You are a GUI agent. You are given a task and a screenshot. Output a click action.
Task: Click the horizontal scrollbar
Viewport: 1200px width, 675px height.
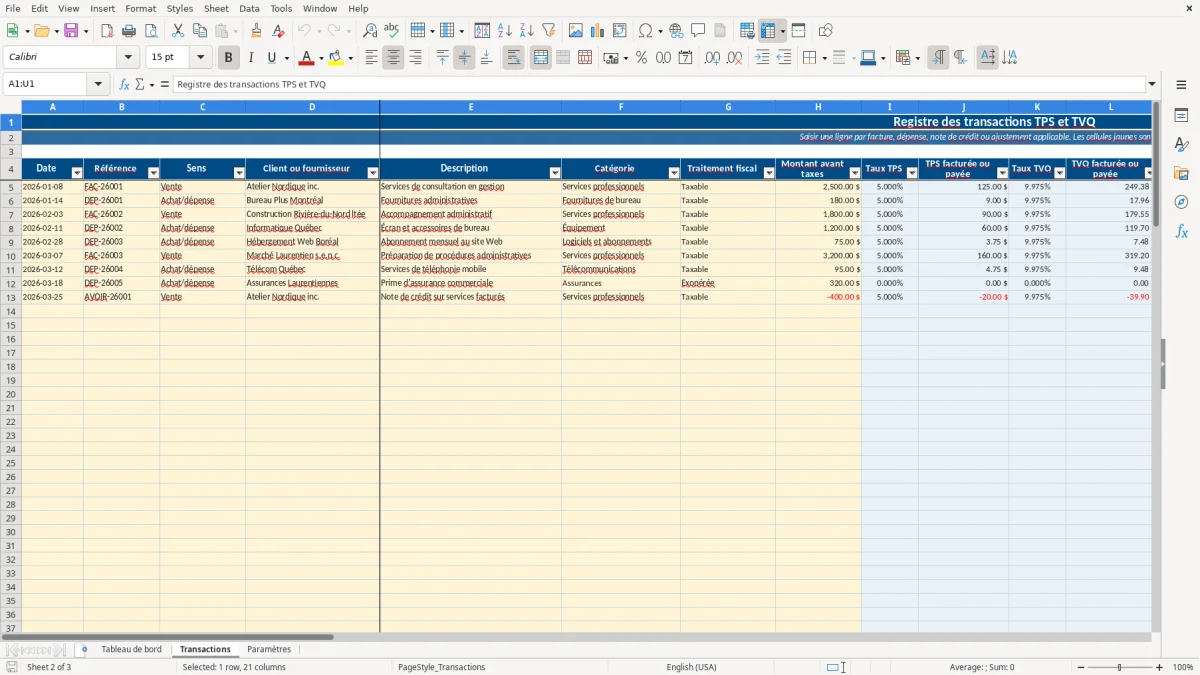168,637
